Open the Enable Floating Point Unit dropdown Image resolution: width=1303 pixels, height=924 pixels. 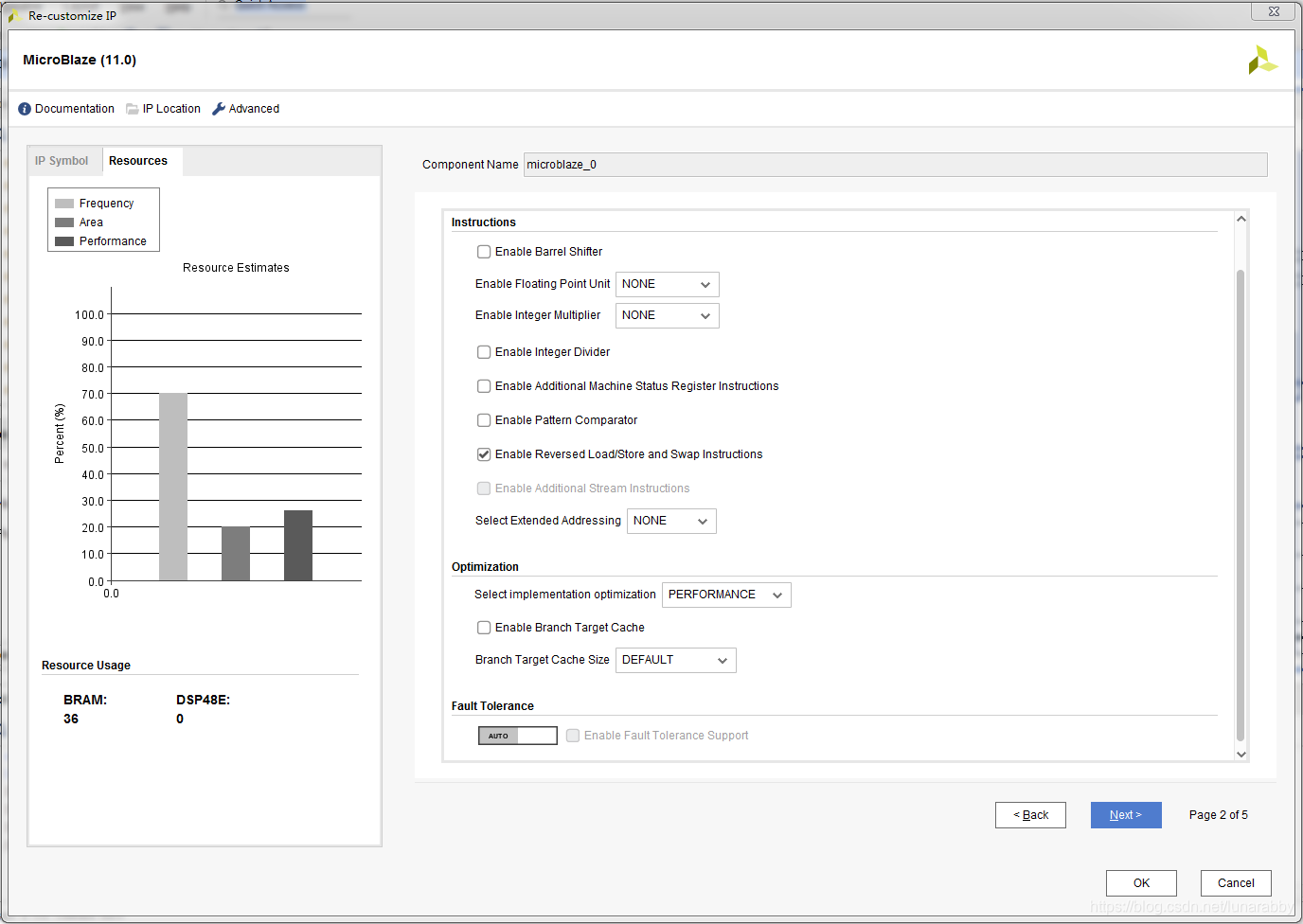click(668, 284)
